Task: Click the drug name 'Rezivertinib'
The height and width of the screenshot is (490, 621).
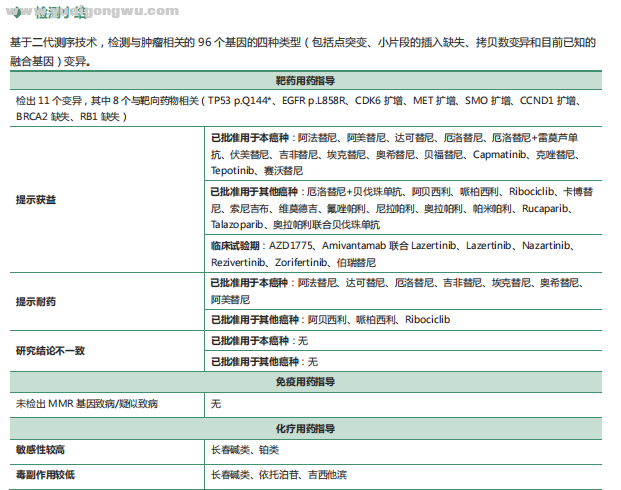Action: point(238,263)
